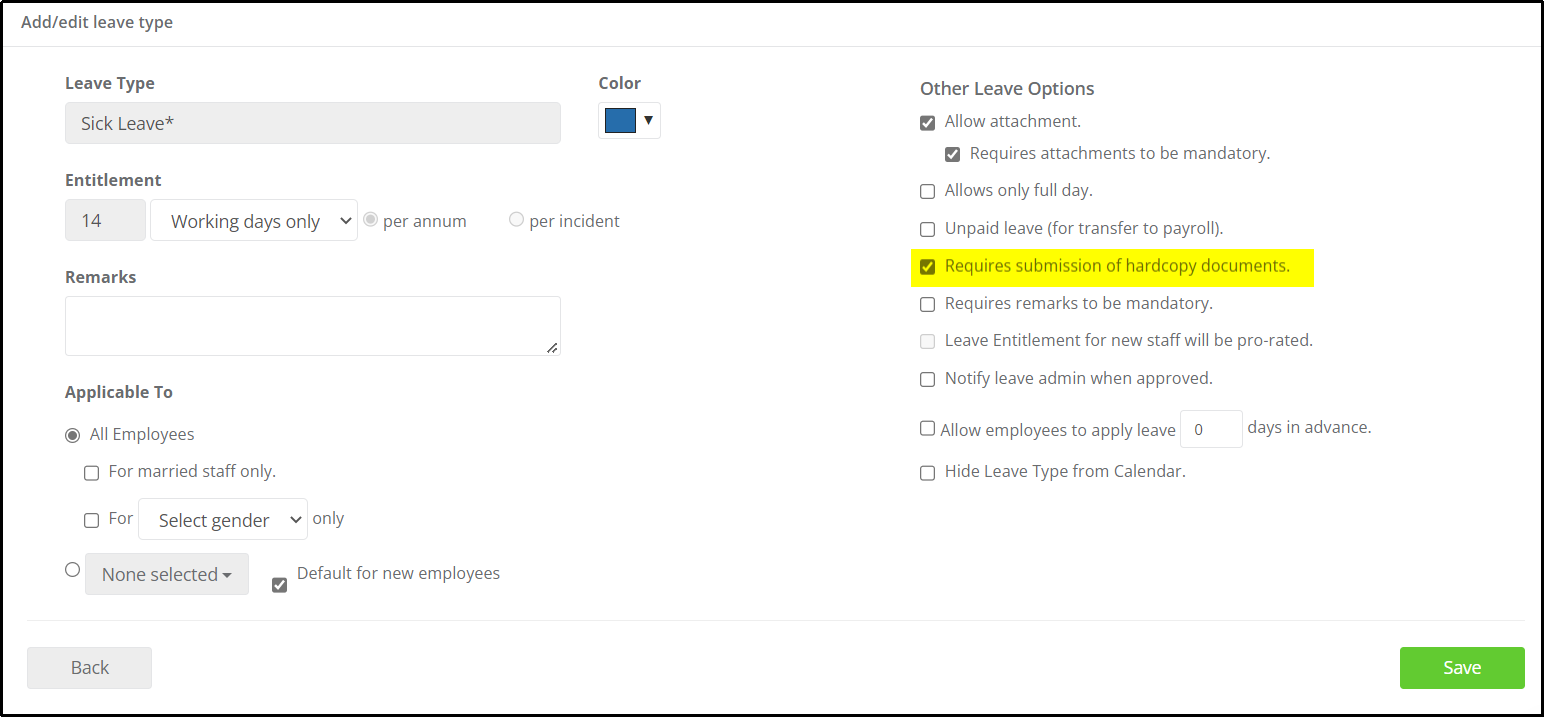The height and width of the screenshot is (717, 1544).
Task: Check Leave Entitlement pro-rated for new staff
Action: pyautogui.click(x=927, y=342)
